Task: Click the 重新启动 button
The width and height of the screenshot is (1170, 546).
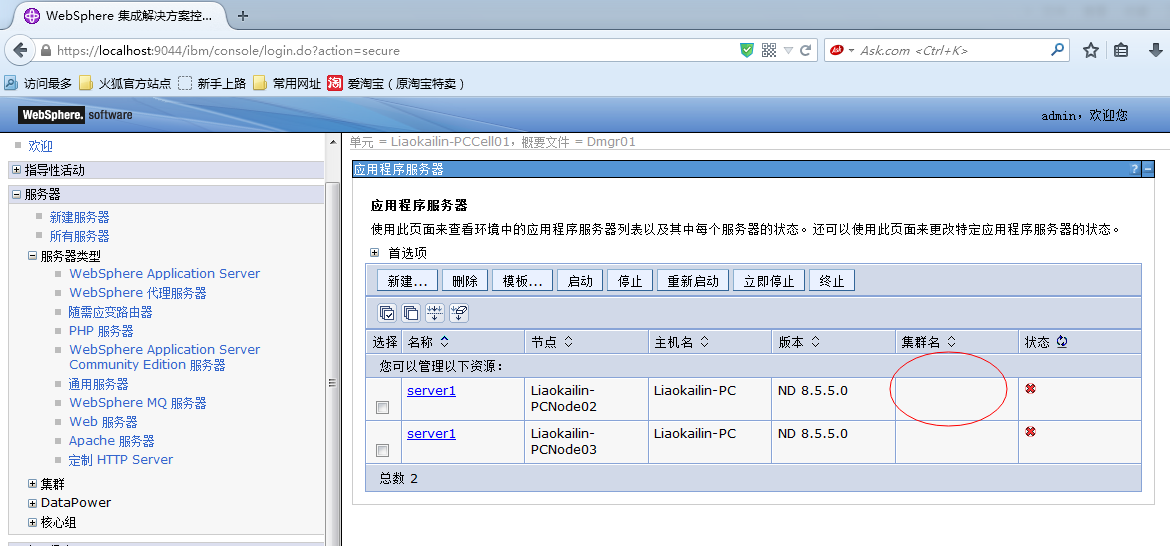Action: click(692, 280)
